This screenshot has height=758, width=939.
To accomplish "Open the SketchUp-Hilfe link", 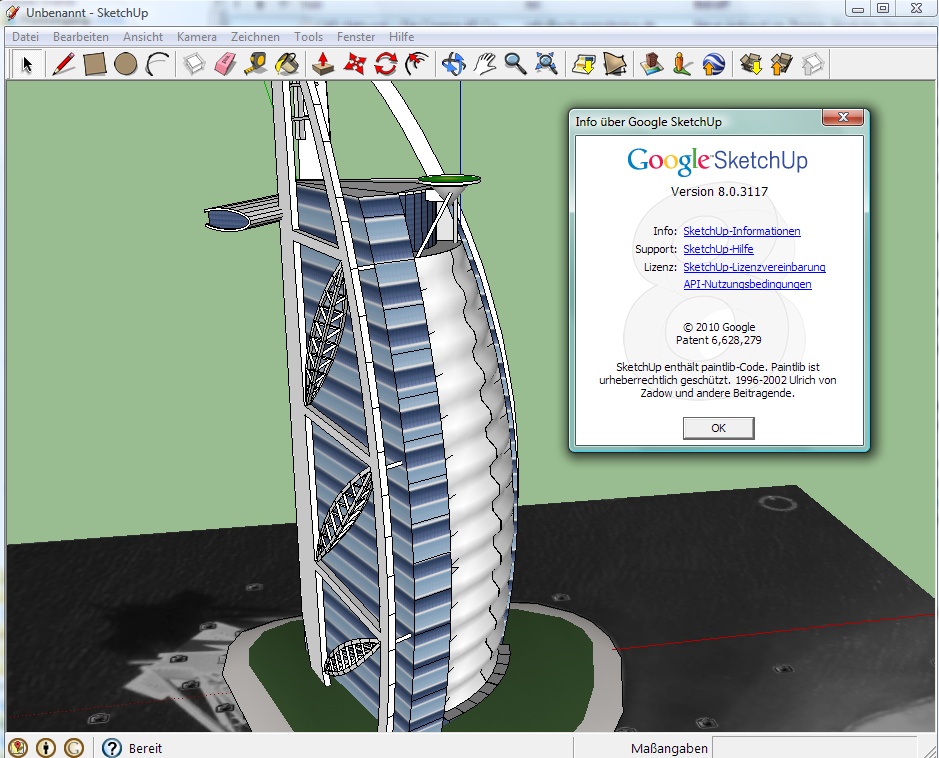I will coord(718,249).
